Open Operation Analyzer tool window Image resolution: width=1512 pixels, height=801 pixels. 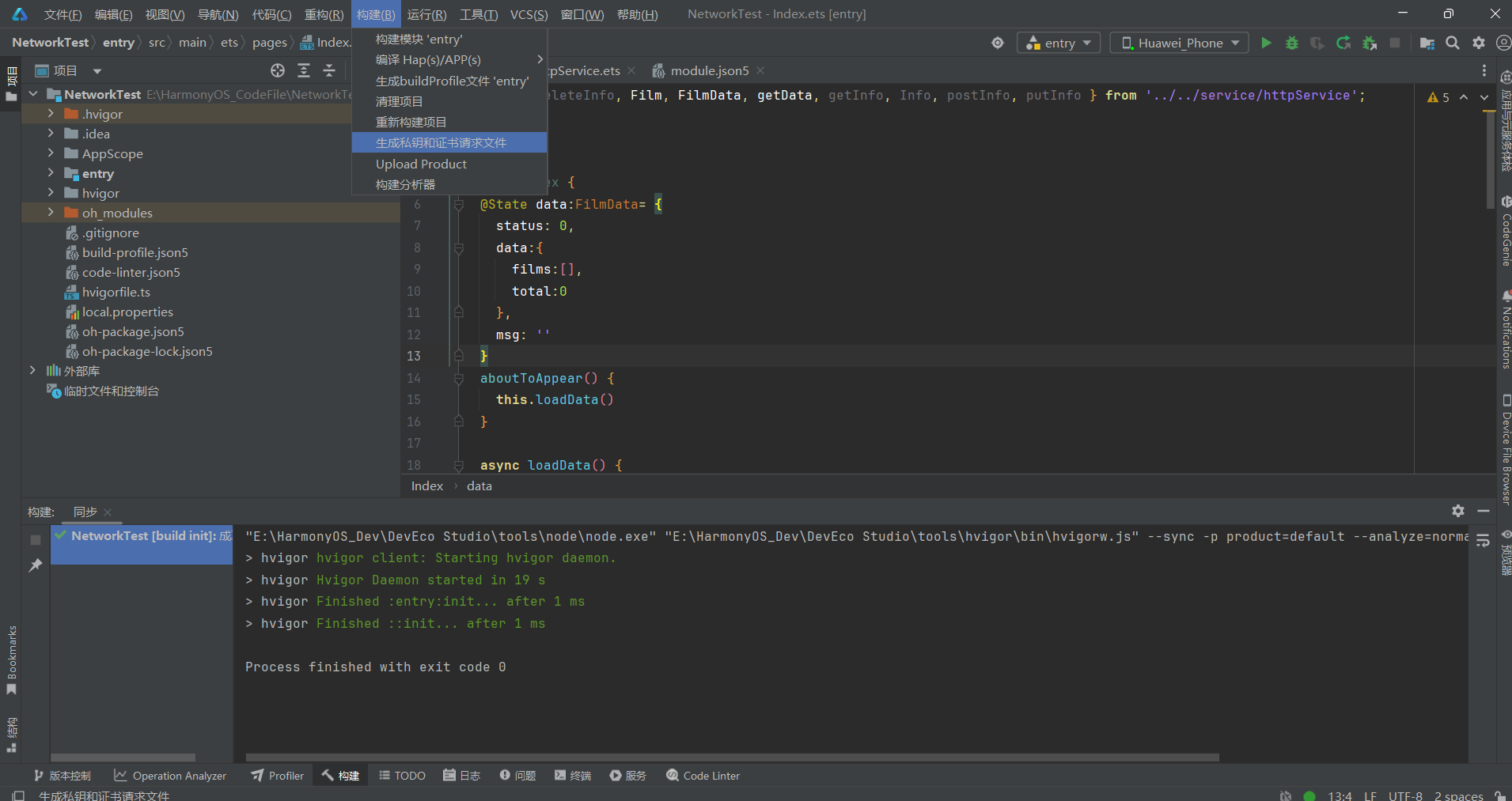tap(170, 776)
